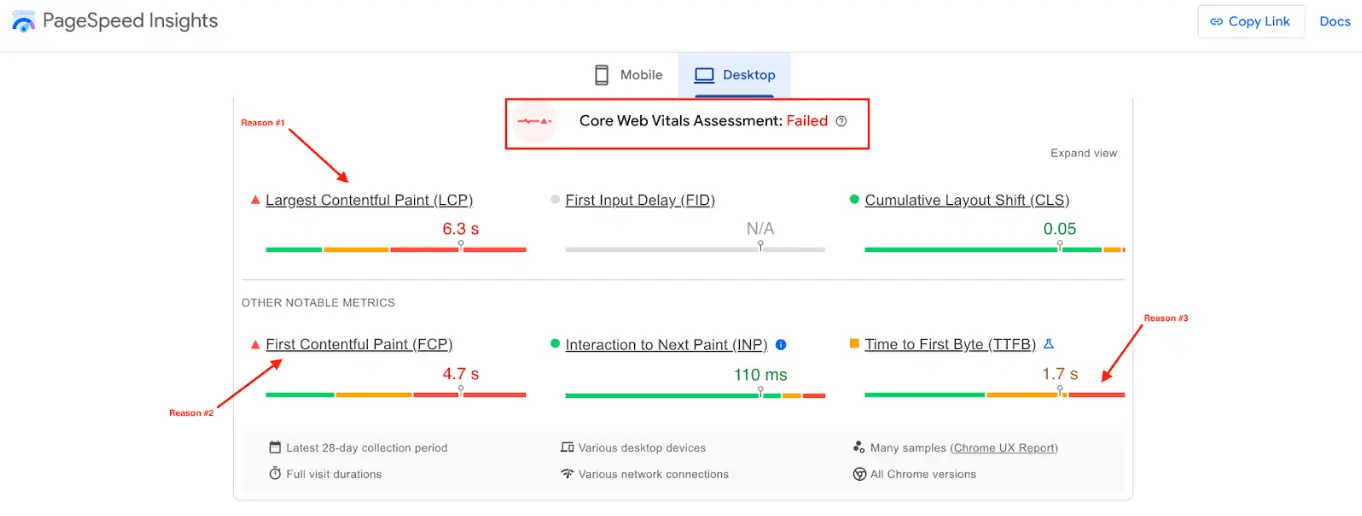Click the people icon for Many samples
The height and width of the screenshot is (516, 1362).
tap(859, 448)
